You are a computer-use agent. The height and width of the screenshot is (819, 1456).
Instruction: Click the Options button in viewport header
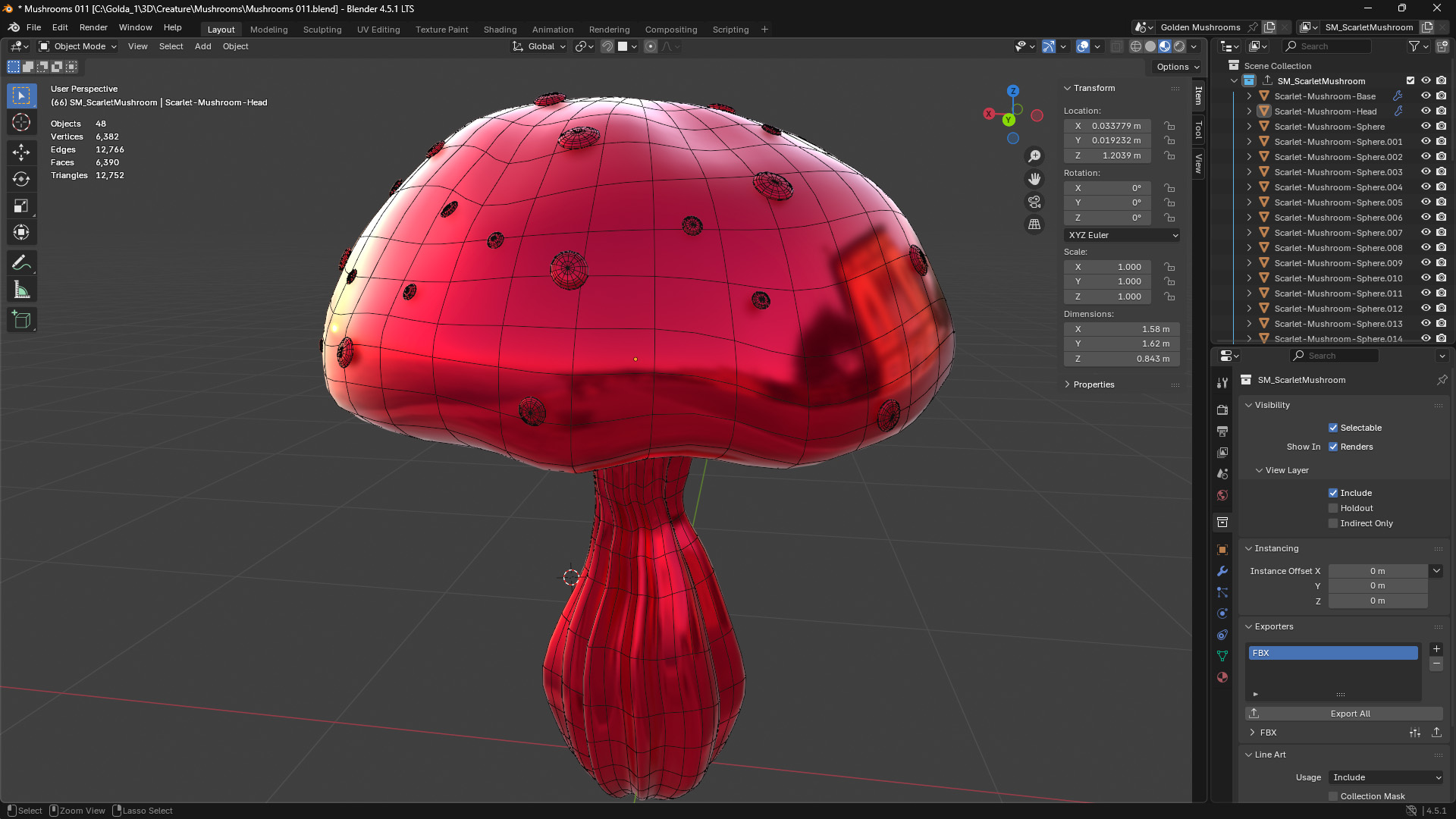click(x=1176, y=67)
